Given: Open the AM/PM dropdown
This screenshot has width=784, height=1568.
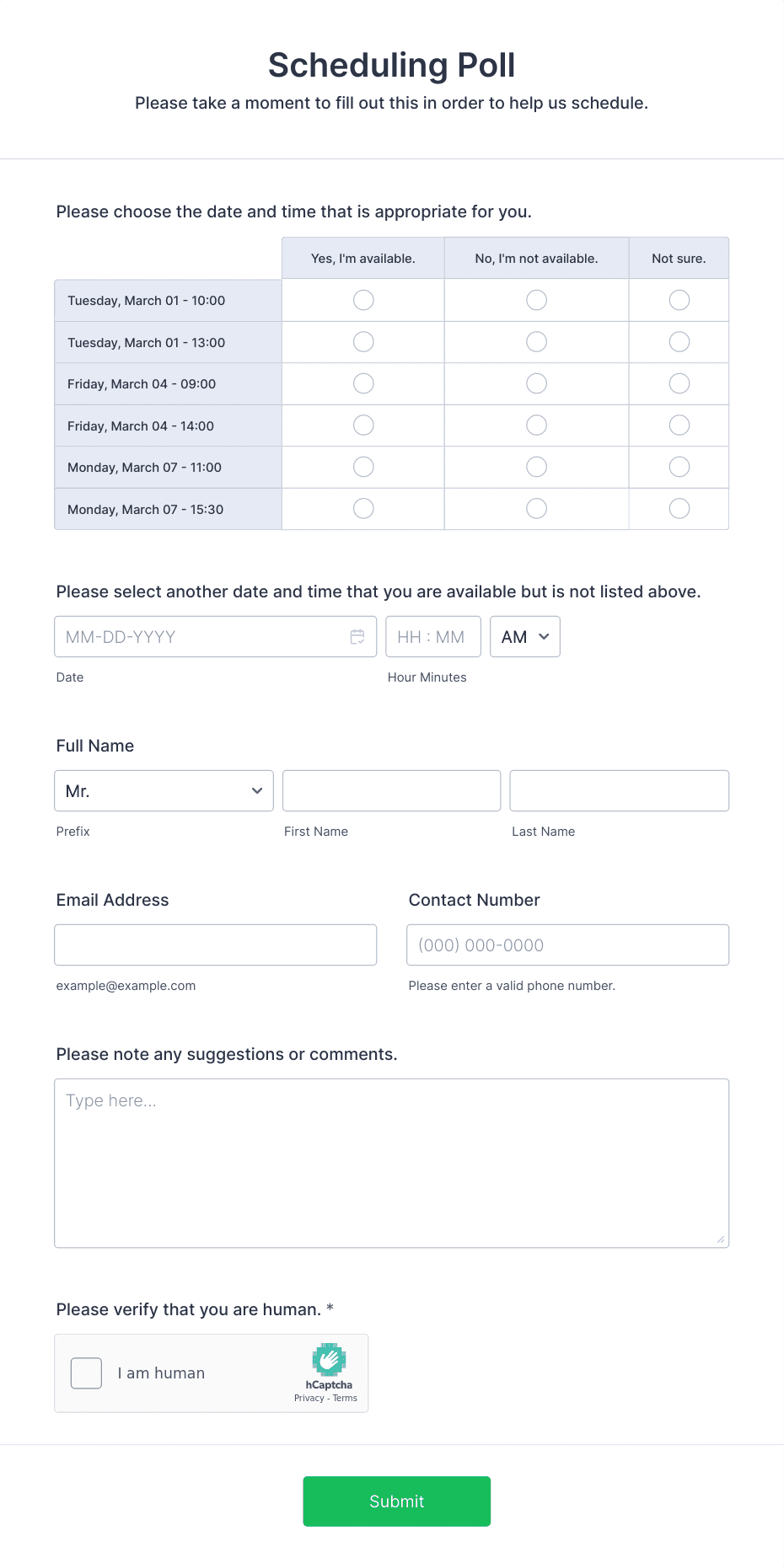Looking at the screenshot, I should tap(524, 637).
